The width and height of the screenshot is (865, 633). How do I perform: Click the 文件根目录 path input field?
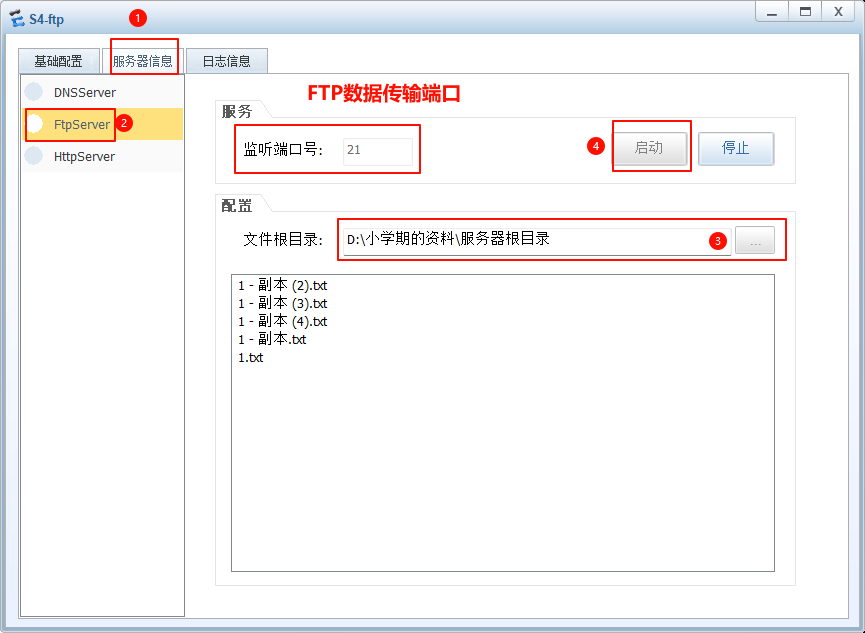pyautogui.click(x=537, y=241)
